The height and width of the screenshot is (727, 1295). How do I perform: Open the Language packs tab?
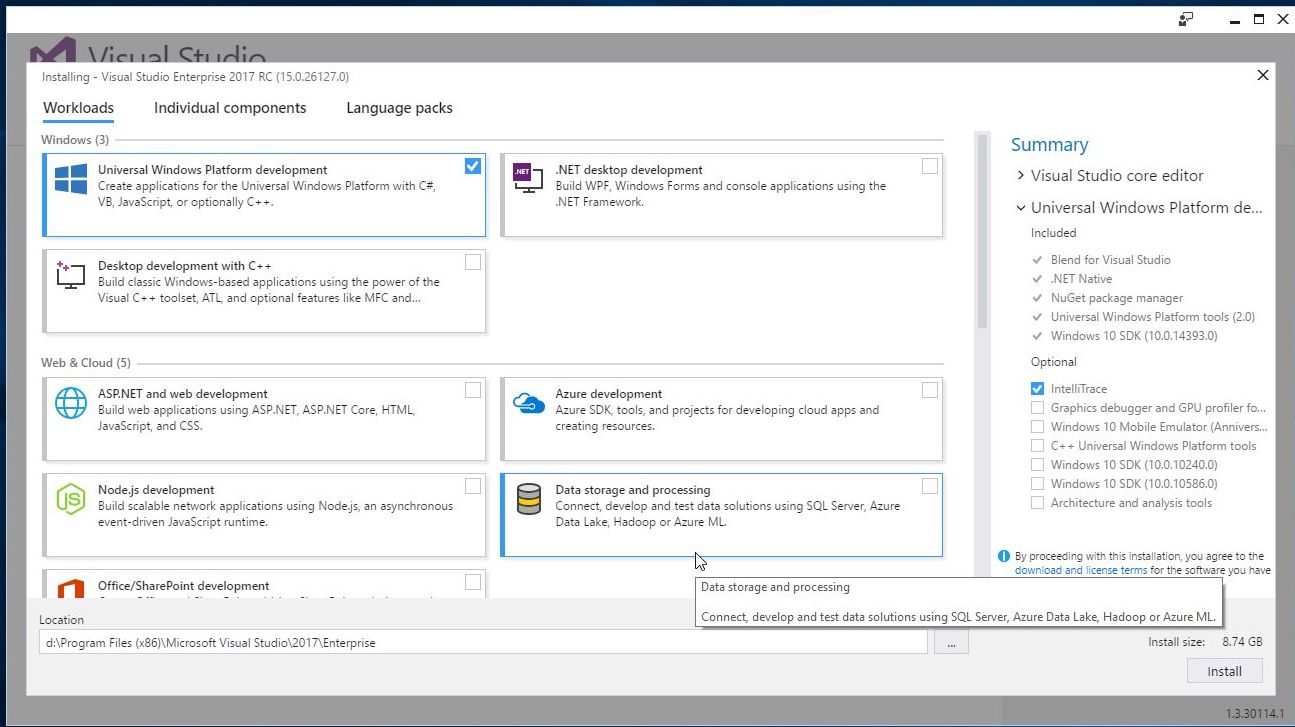tap(399, 108)
